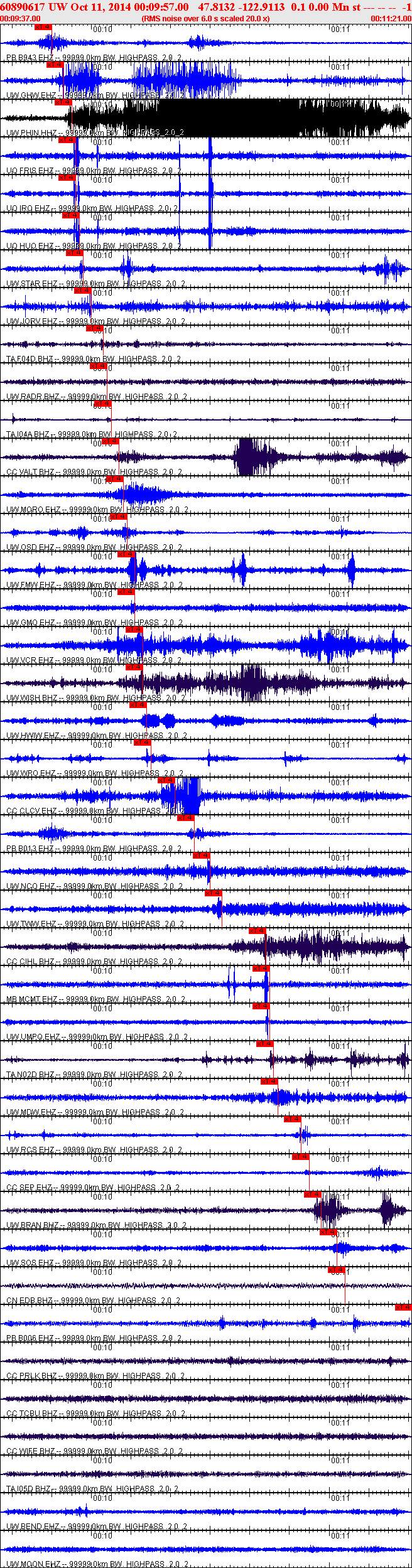The image size is (412, 1568).
Task: Select the red pick flag on UW PHIN trace
Action: pyautogui.click(x=63, y=102)
